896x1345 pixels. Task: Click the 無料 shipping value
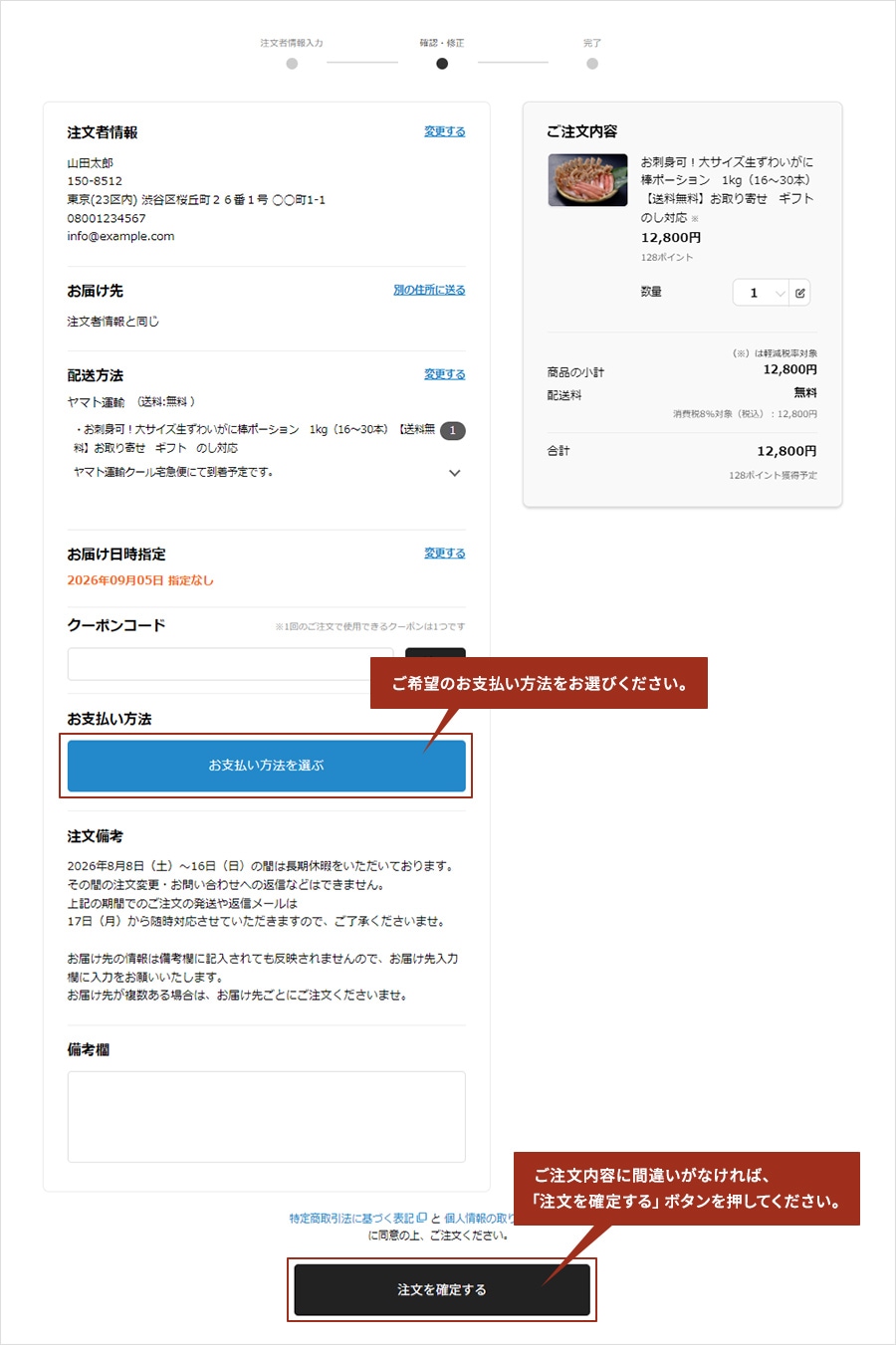click(x=805, y=393)
